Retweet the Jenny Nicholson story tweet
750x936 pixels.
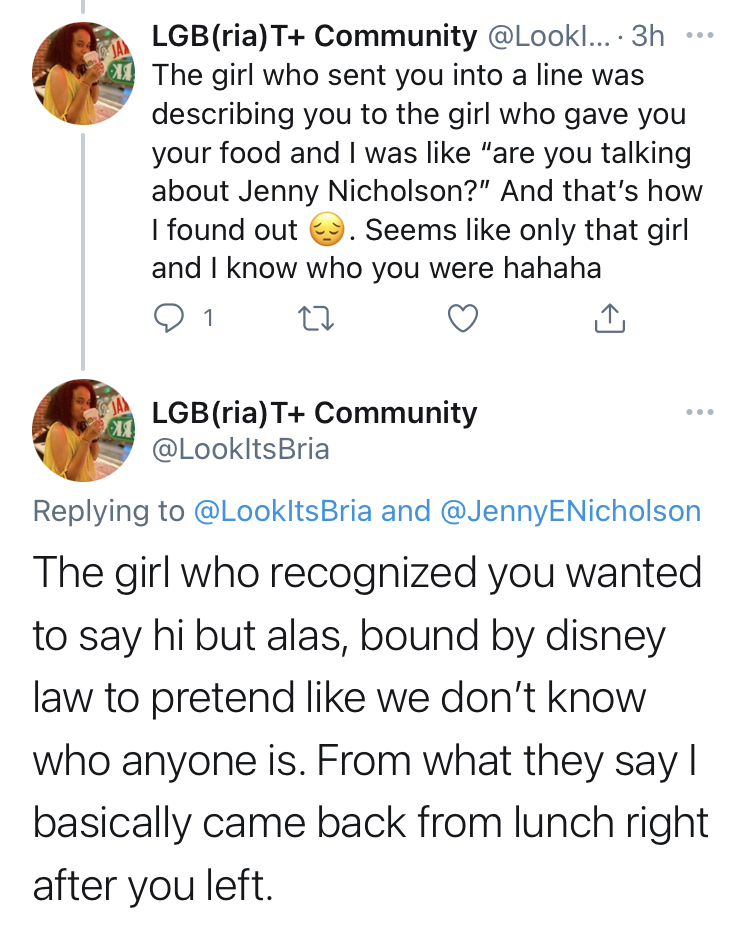(315, 318)
